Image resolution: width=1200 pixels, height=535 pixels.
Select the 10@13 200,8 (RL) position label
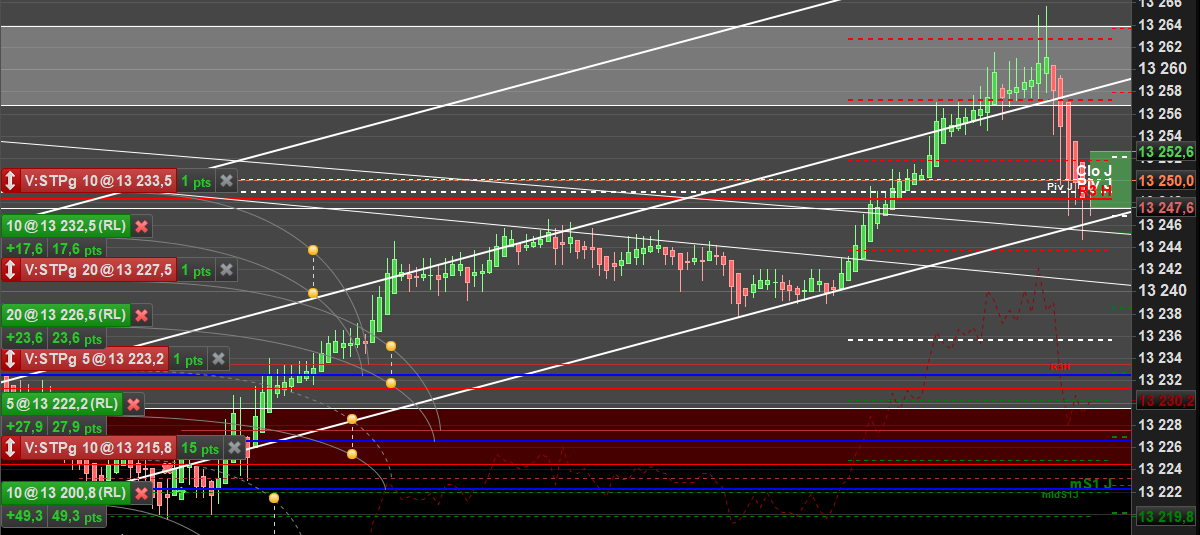(x=67, y=492)
